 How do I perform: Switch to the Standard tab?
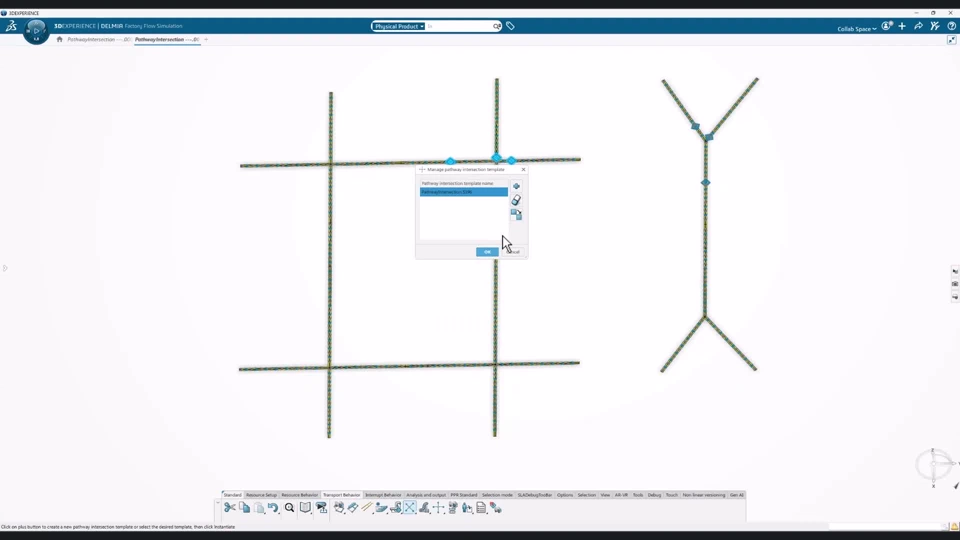(x=233, y=495)
